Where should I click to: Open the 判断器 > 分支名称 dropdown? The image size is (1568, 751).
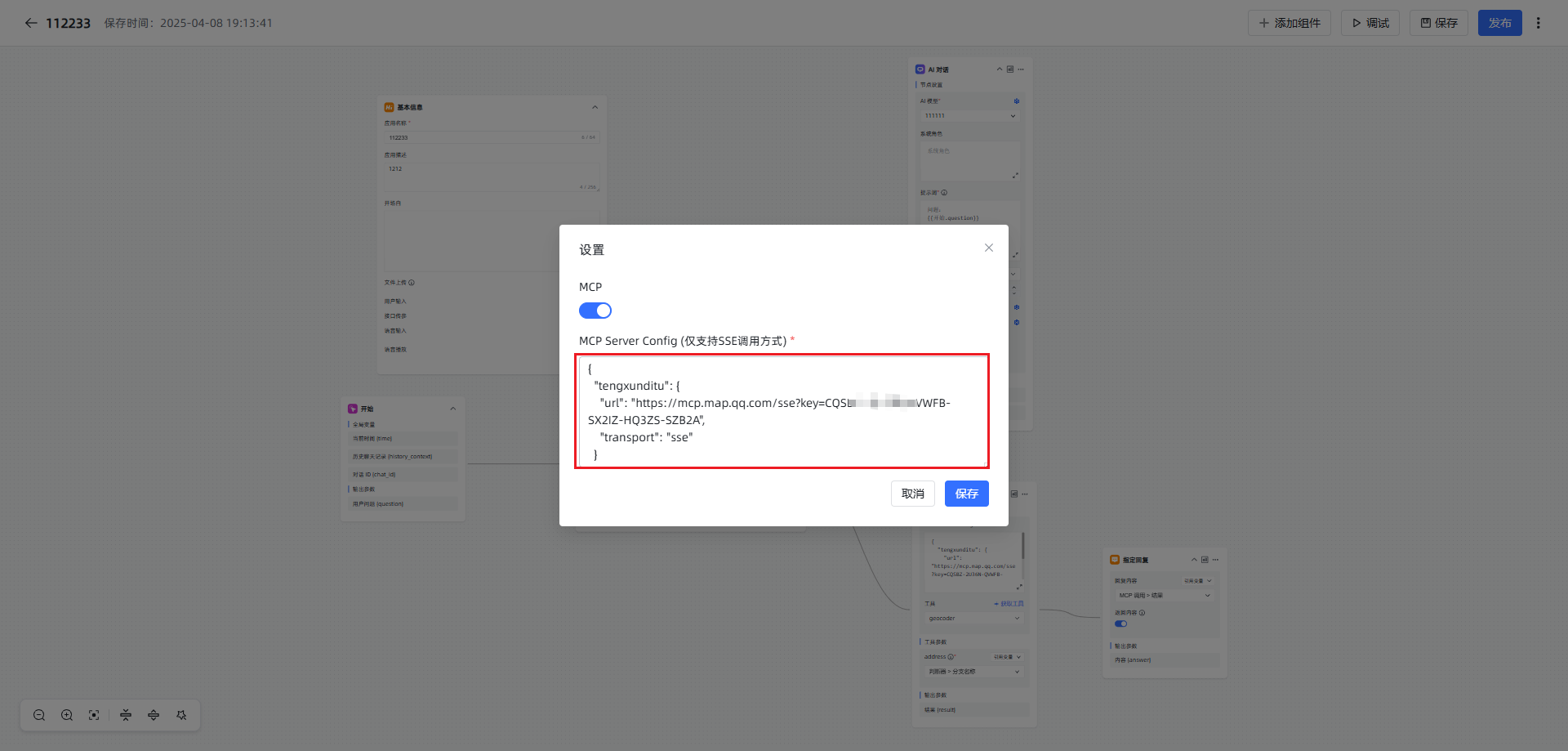click(974, 672)
